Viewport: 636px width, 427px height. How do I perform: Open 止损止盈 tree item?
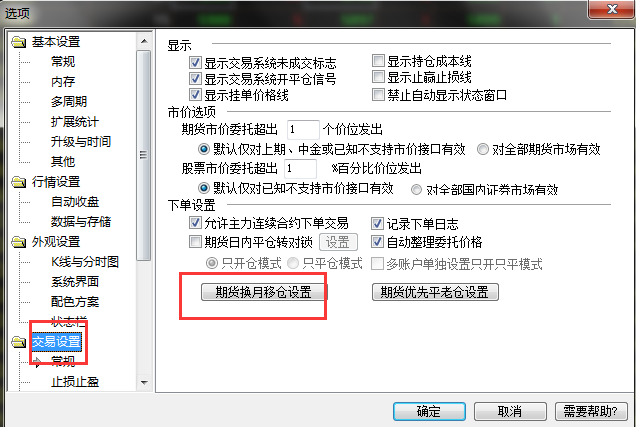coord(75,382)
